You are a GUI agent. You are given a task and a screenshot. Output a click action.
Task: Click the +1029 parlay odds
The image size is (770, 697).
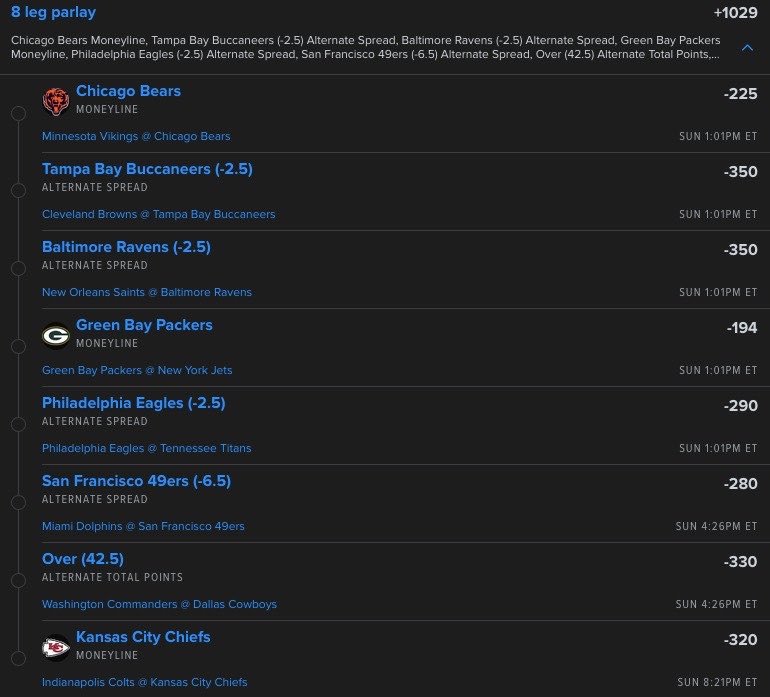click(735, 12)
